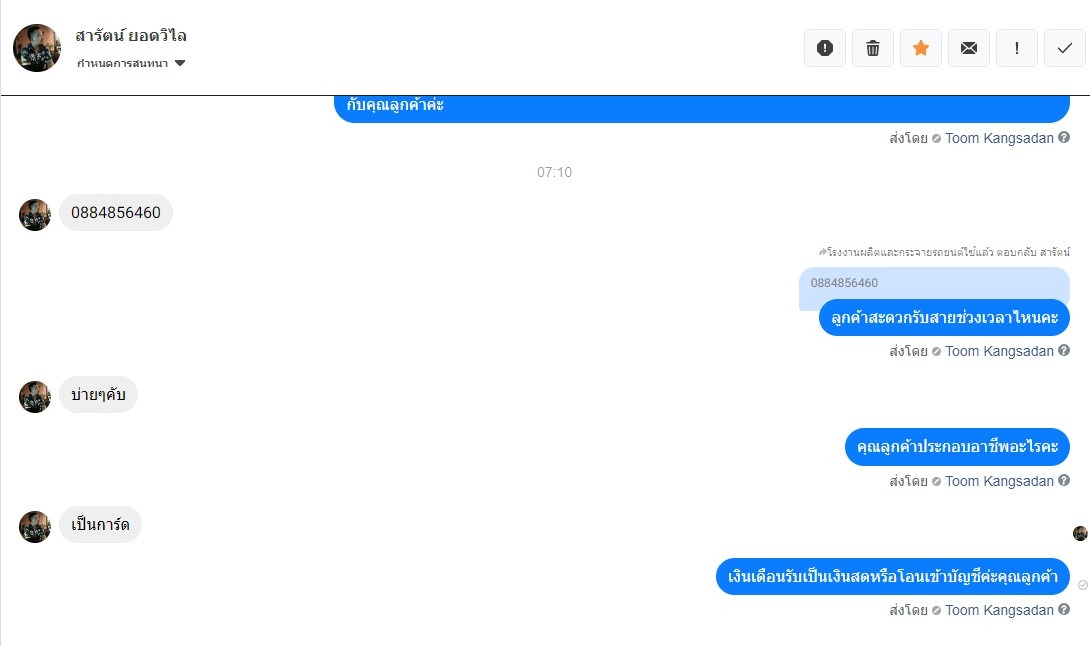
Task: Click the avatar beside เป็นการ์ด message
Action: click(35, 526)
